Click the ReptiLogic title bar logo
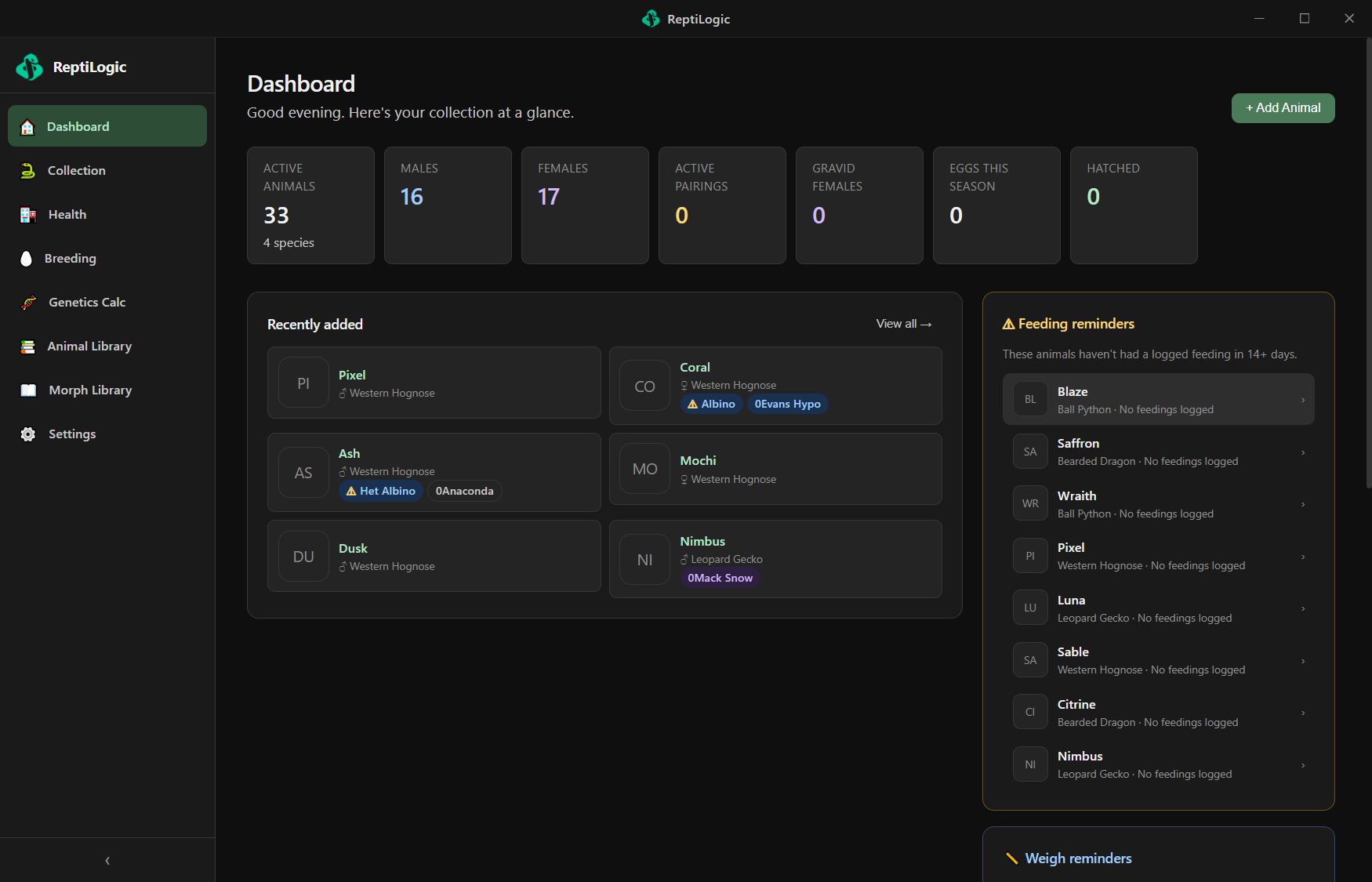The image size is (1372, 882). [651, 19]
